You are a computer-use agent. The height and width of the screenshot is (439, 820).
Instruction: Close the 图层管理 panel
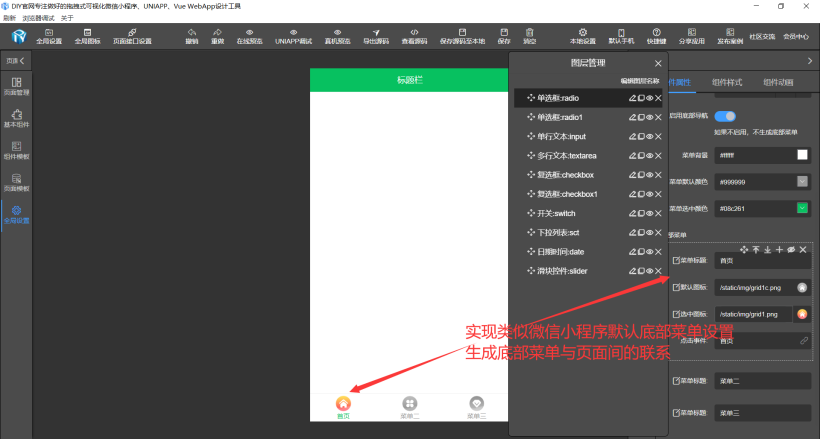coord(658,63)
